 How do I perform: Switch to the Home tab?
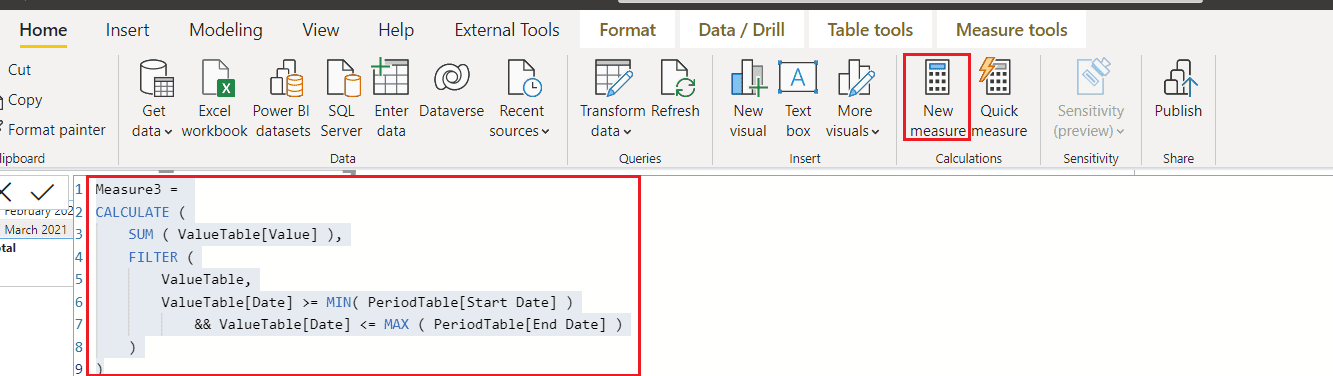click(x=43, y=30)
